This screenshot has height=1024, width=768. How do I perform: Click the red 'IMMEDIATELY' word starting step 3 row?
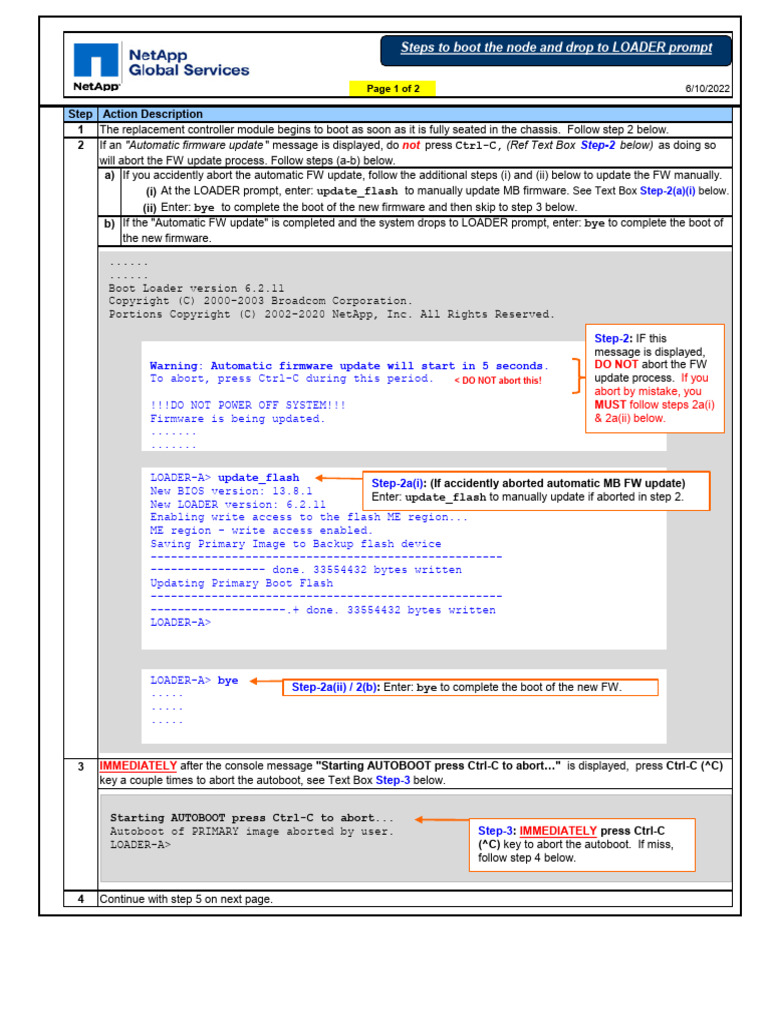click(138, 765)
